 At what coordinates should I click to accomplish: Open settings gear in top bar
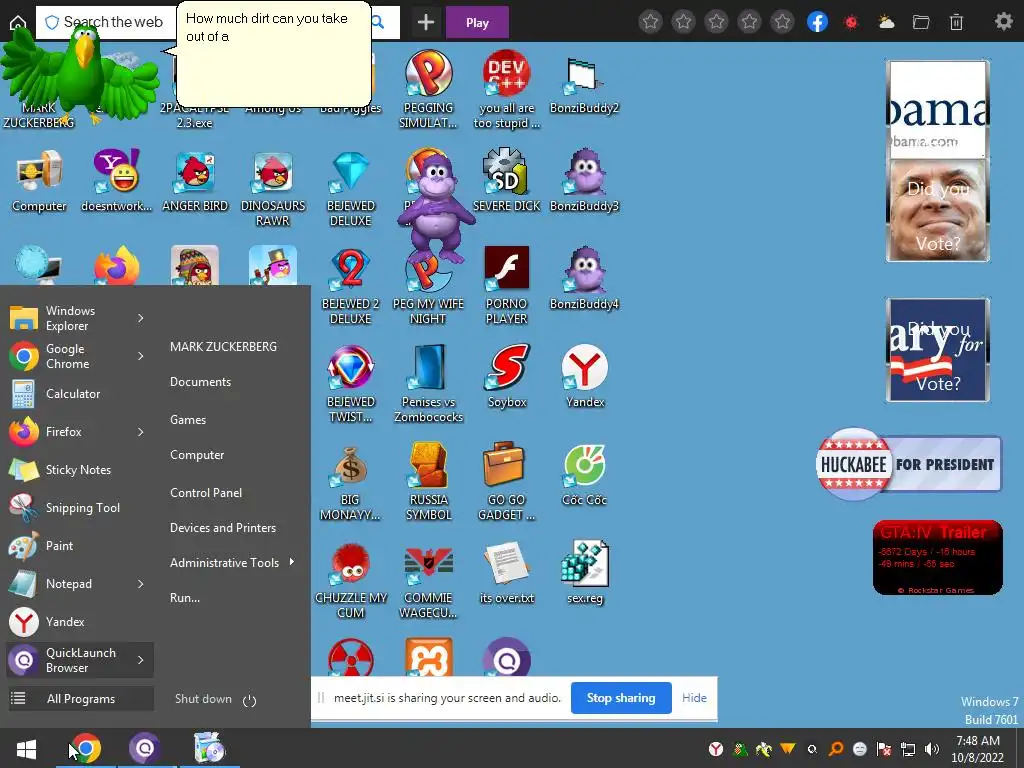tap(1004, 22)
